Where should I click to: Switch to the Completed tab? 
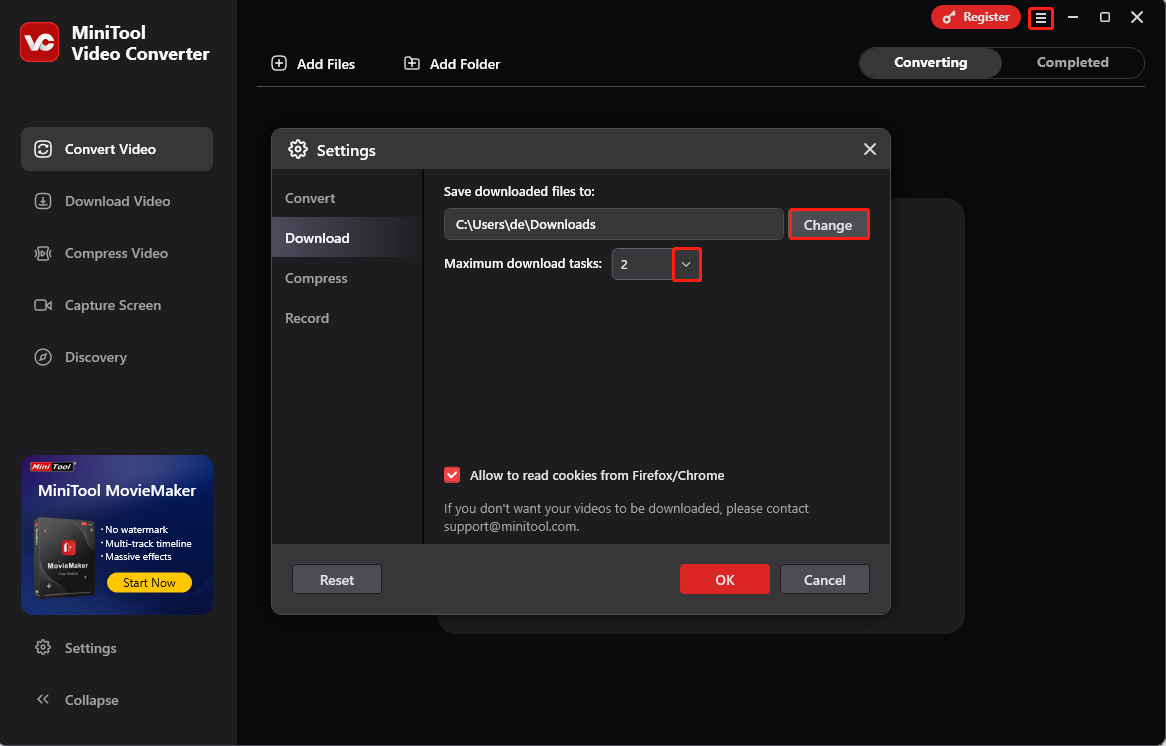pyautogui.click(x=1072, y=62)
